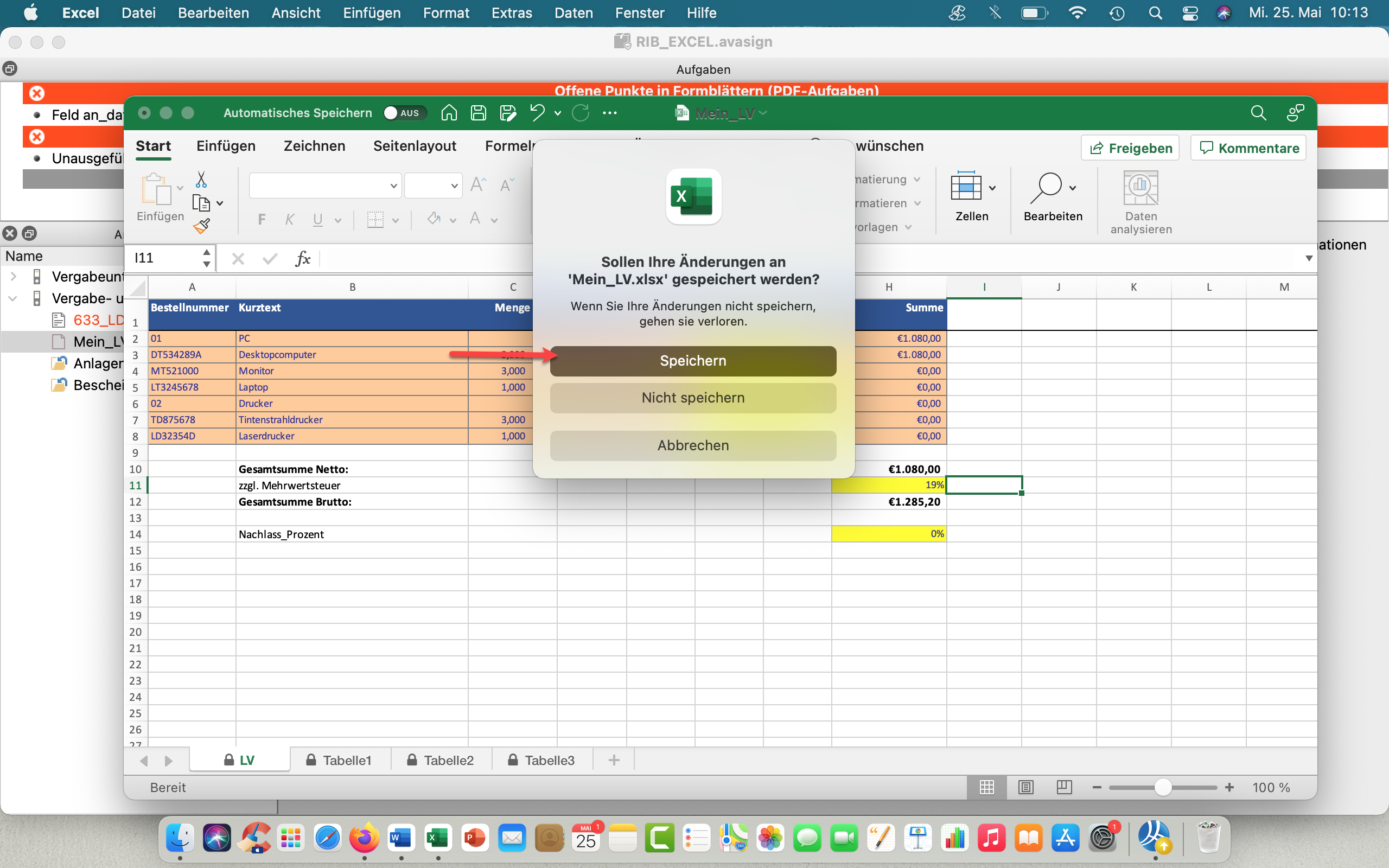
Task: Click the Daten analysieren icon
Action: tap(1140, 188)
